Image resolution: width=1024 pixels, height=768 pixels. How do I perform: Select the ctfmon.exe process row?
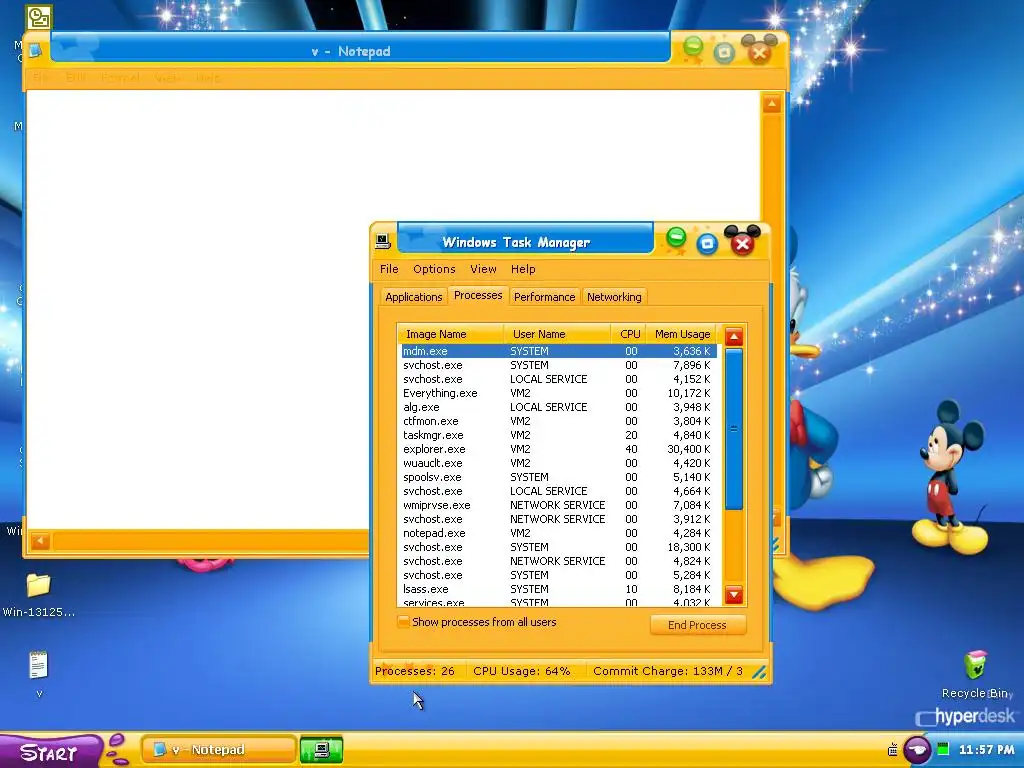click(x=558, y=421)
